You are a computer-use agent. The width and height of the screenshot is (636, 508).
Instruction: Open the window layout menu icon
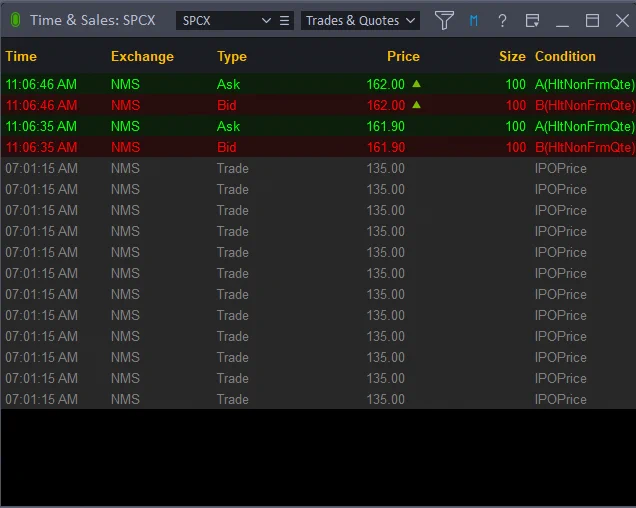532,20
